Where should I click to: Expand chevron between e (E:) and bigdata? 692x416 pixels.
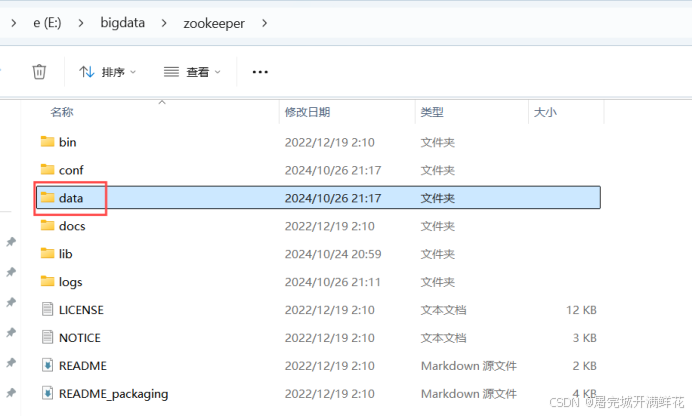click(x=80, y=23)
